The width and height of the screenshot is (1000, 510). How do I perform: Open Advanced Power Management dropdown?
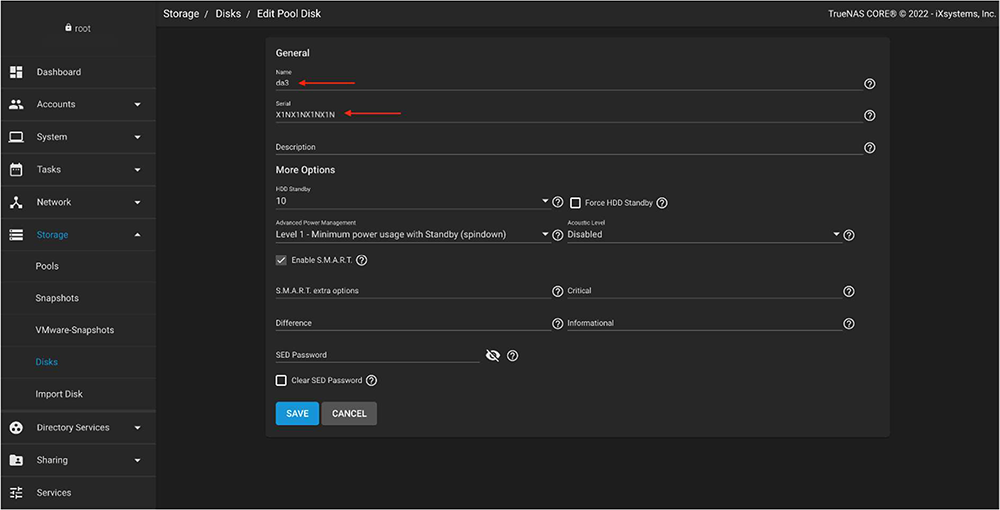click(412, 235)
